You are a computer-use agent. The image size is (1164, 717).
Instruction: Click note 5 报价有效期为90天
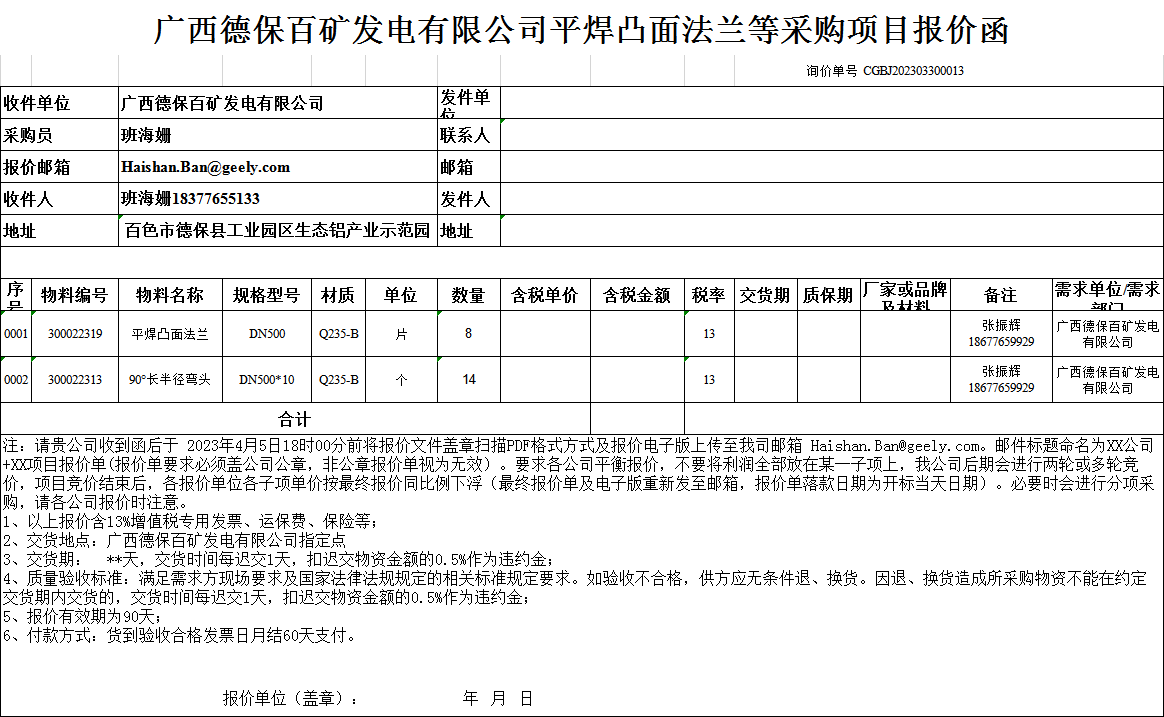(82, 617)
